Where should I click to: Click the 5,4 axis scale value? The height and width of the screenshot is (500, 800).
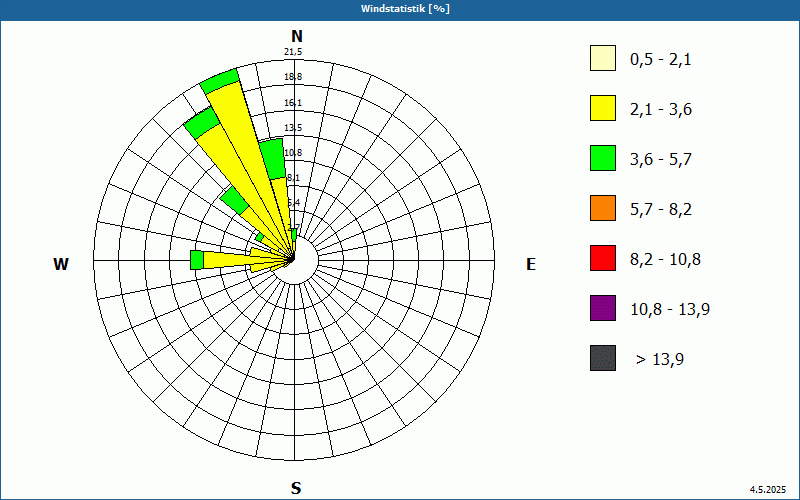[x=294, y=203]
